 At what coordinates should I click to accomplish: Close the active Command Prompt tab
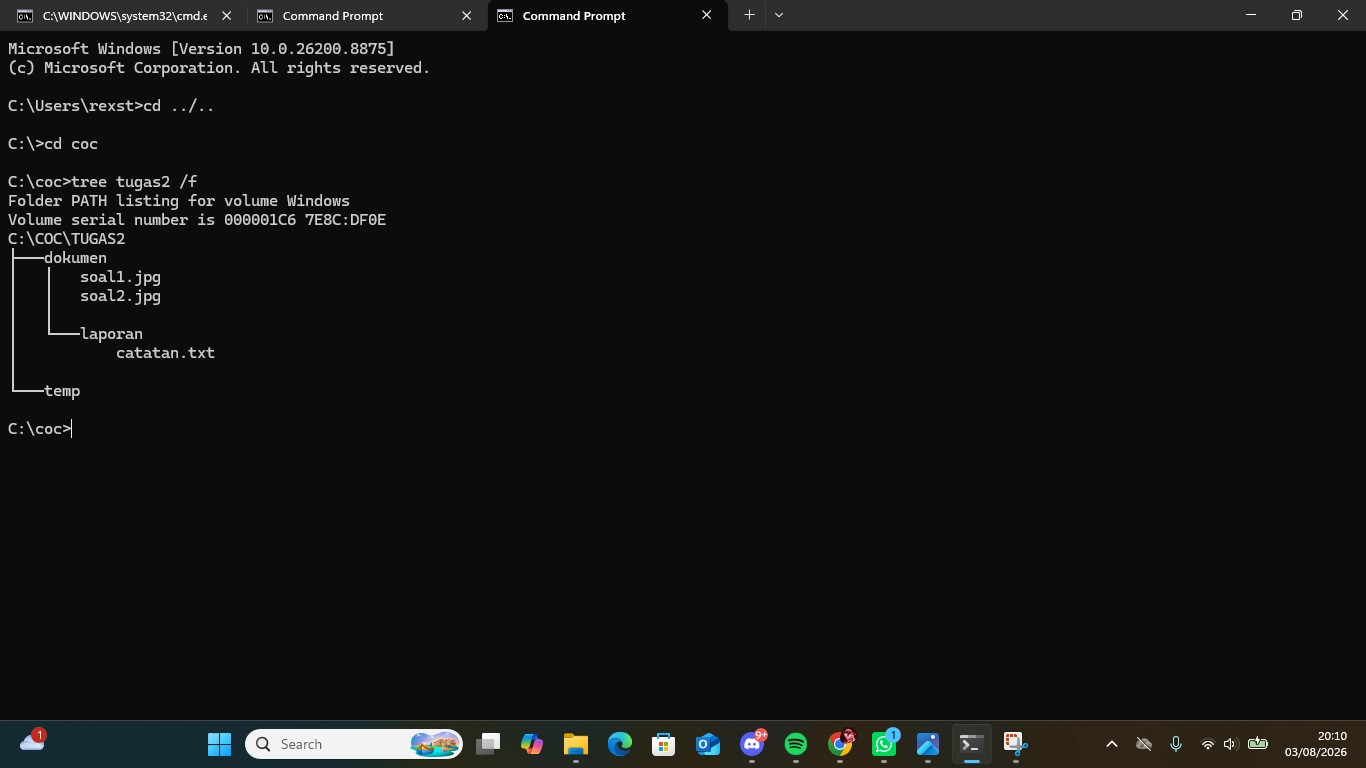point(707,16)
